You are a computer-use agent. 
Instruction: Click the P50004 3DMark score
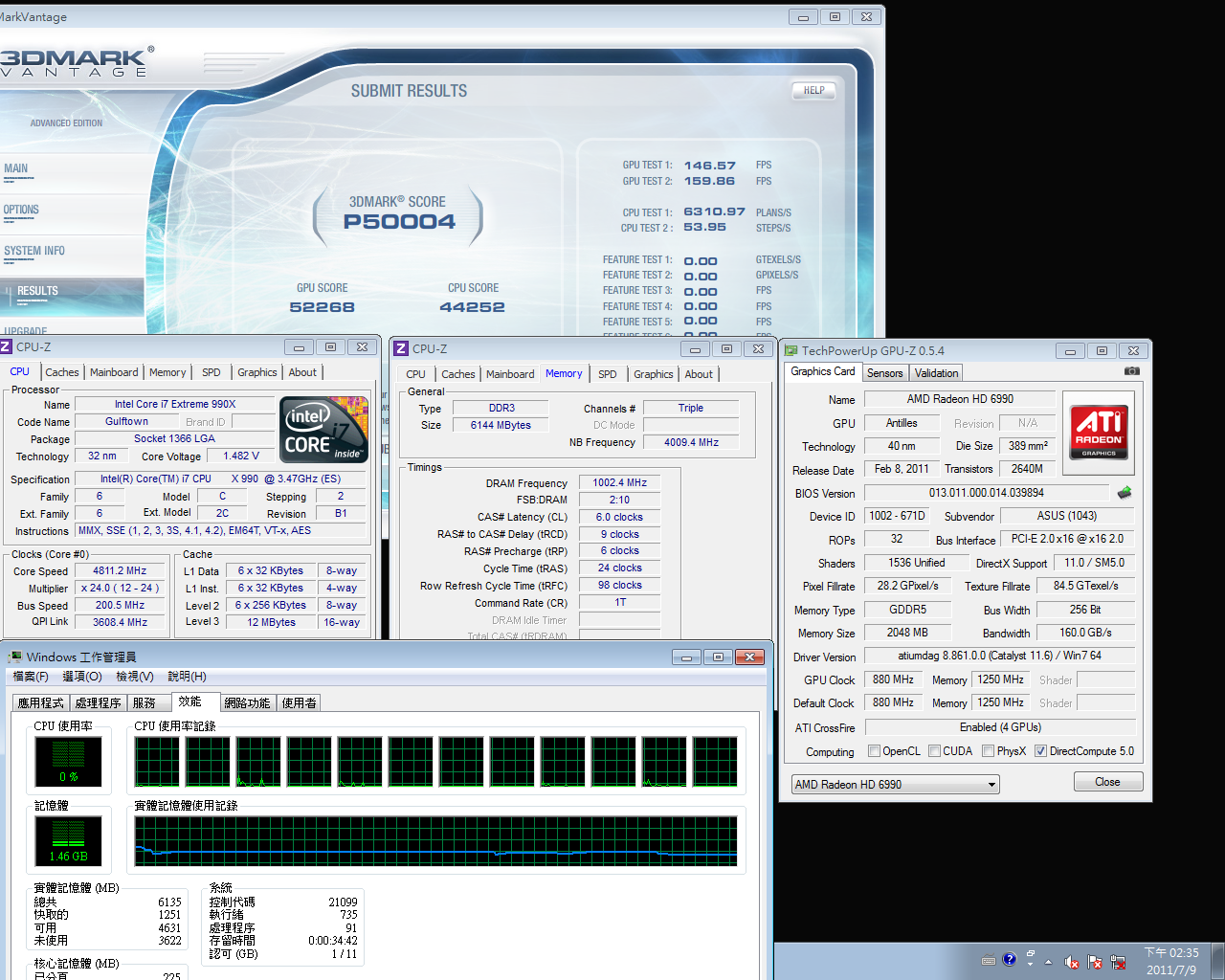(399, 222)
